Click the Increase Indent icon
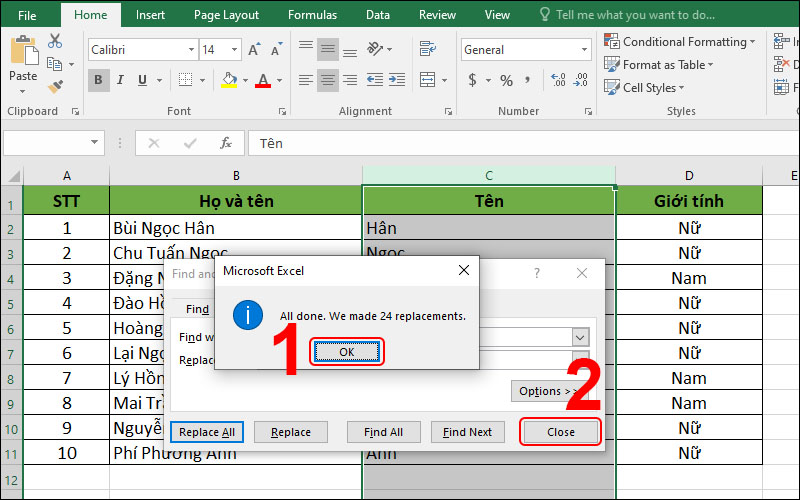This screenshot has height=500, width=800. tap(397, 80)
